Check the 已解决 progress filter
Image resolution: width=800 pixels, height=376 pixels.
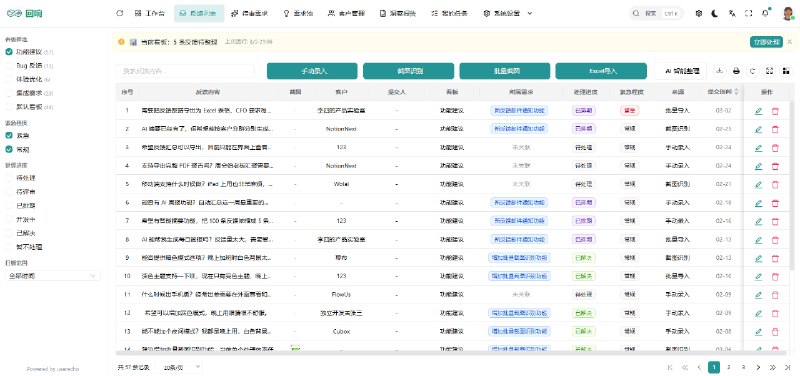tap(9, 233)
